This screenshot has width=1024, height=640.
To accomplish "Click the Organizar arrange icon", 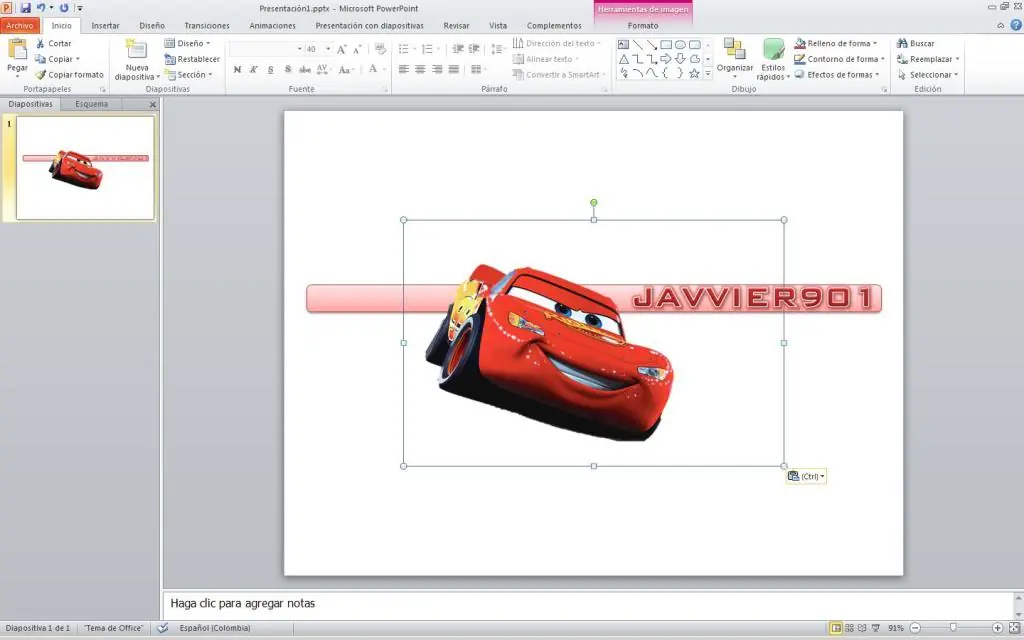I will (735, 50).
